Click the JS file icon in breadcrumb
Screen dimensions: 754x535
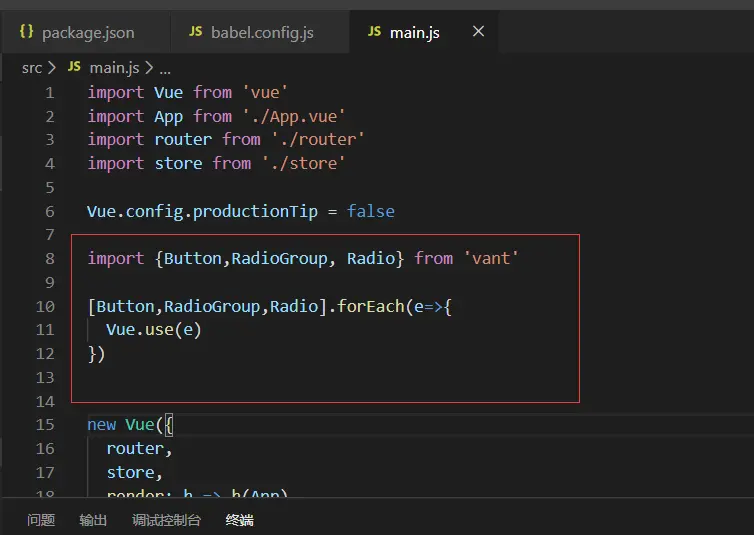point(74,68)
